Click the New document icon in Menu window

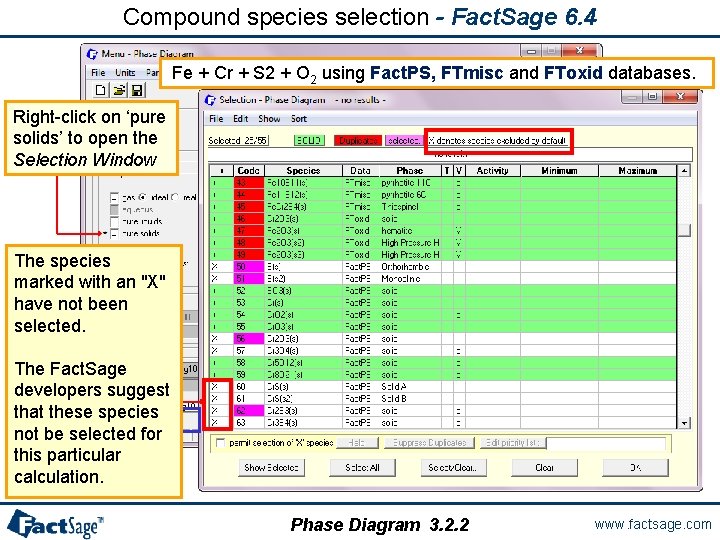pos(101,90)
